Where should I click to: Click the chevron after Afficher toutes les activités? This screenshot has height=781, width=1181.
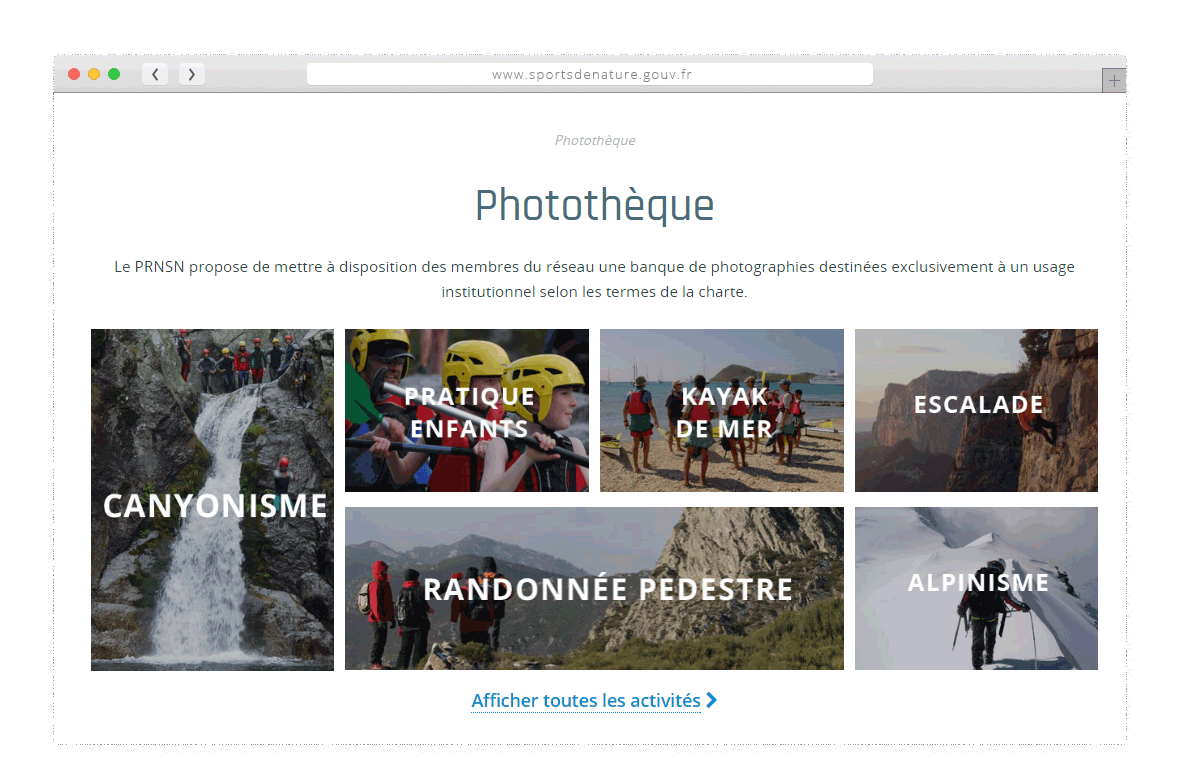711,700
